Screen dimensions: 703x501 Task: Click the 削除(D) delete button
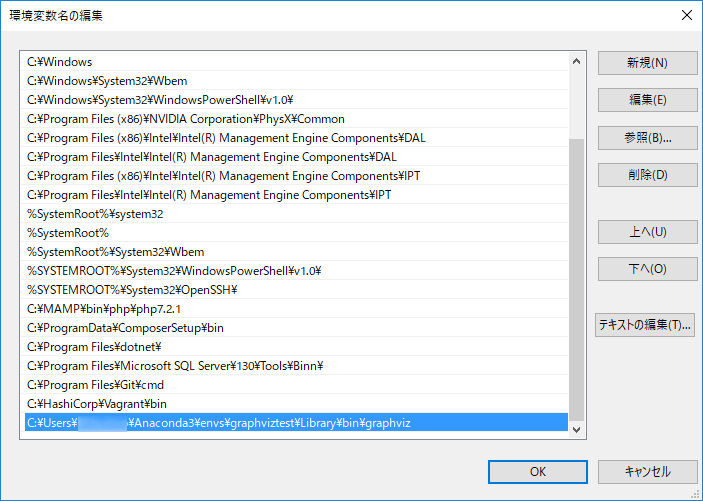tap(647, 175)
